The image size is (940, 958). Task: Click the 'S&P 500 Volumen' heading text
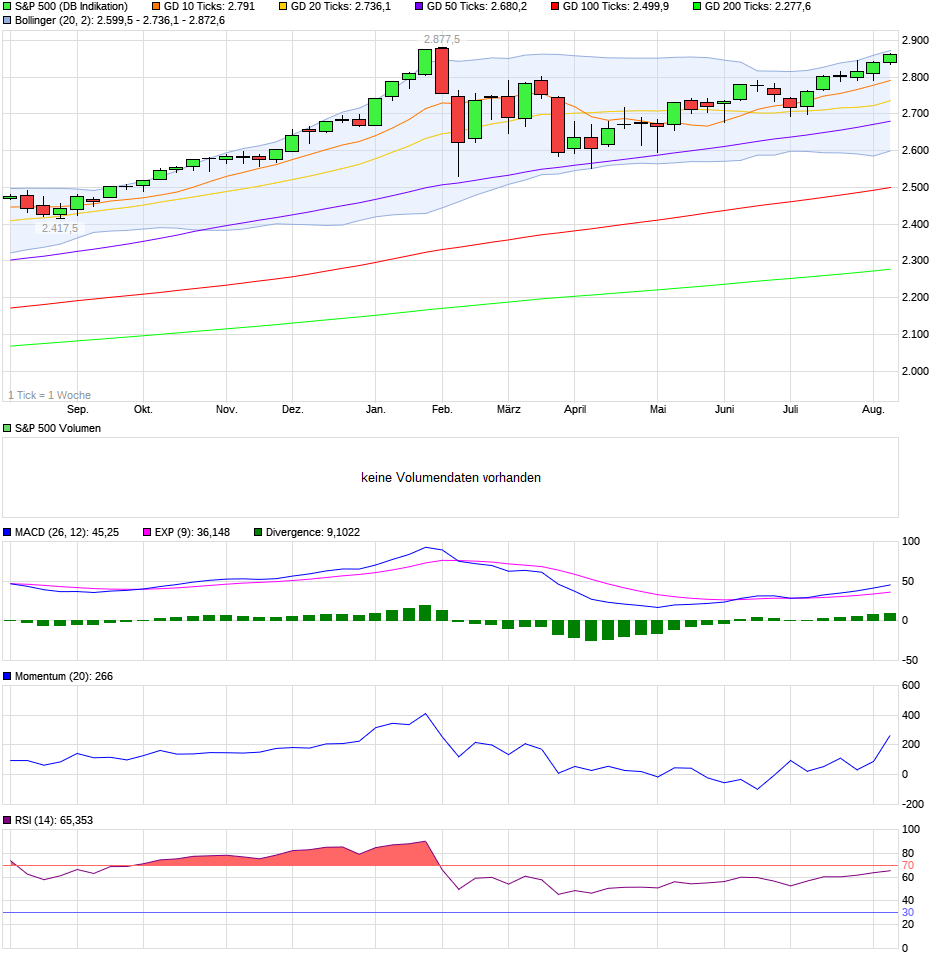58,428
